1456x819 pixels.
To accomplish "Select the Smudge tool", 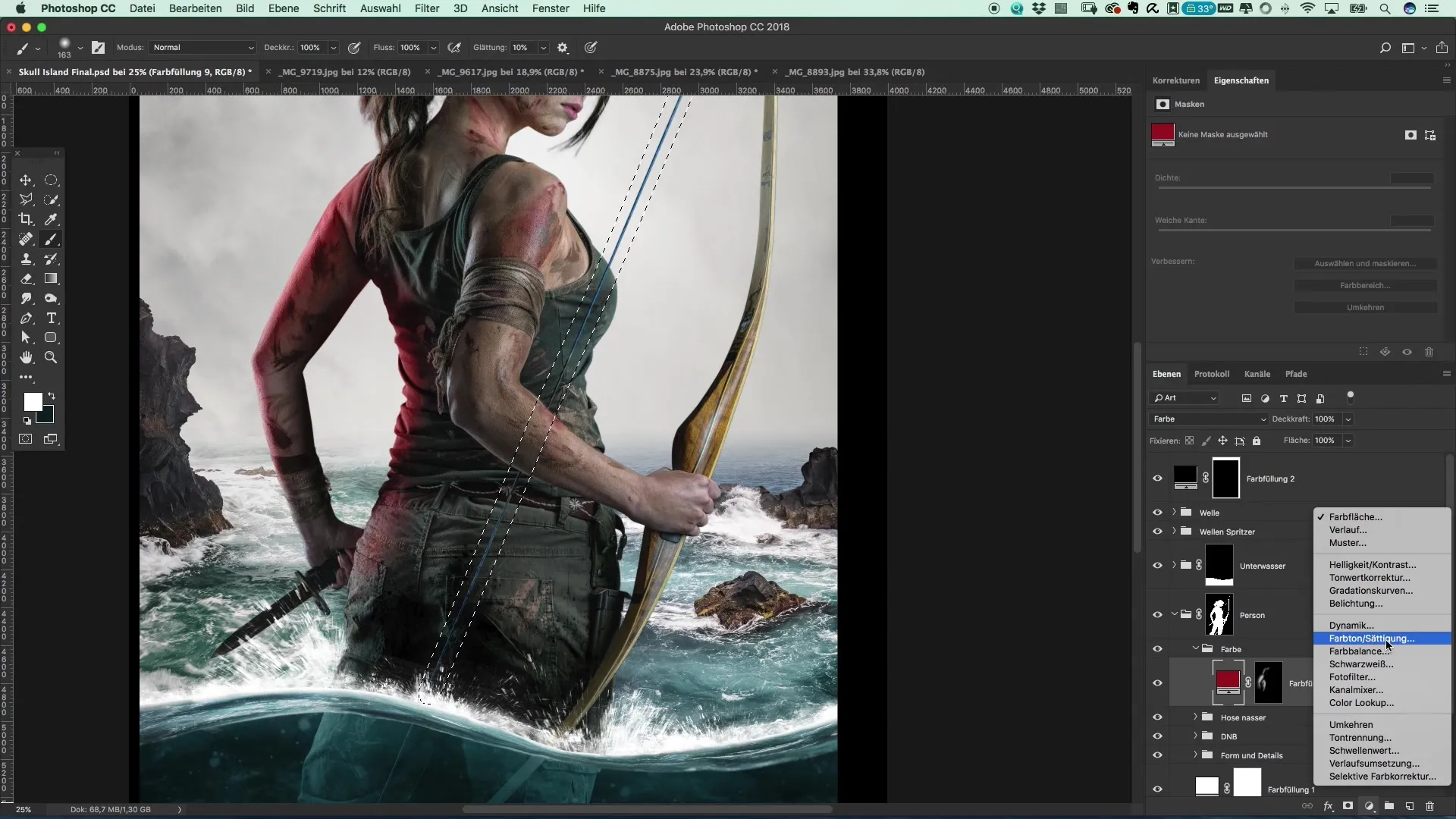I will coord(26,298).
